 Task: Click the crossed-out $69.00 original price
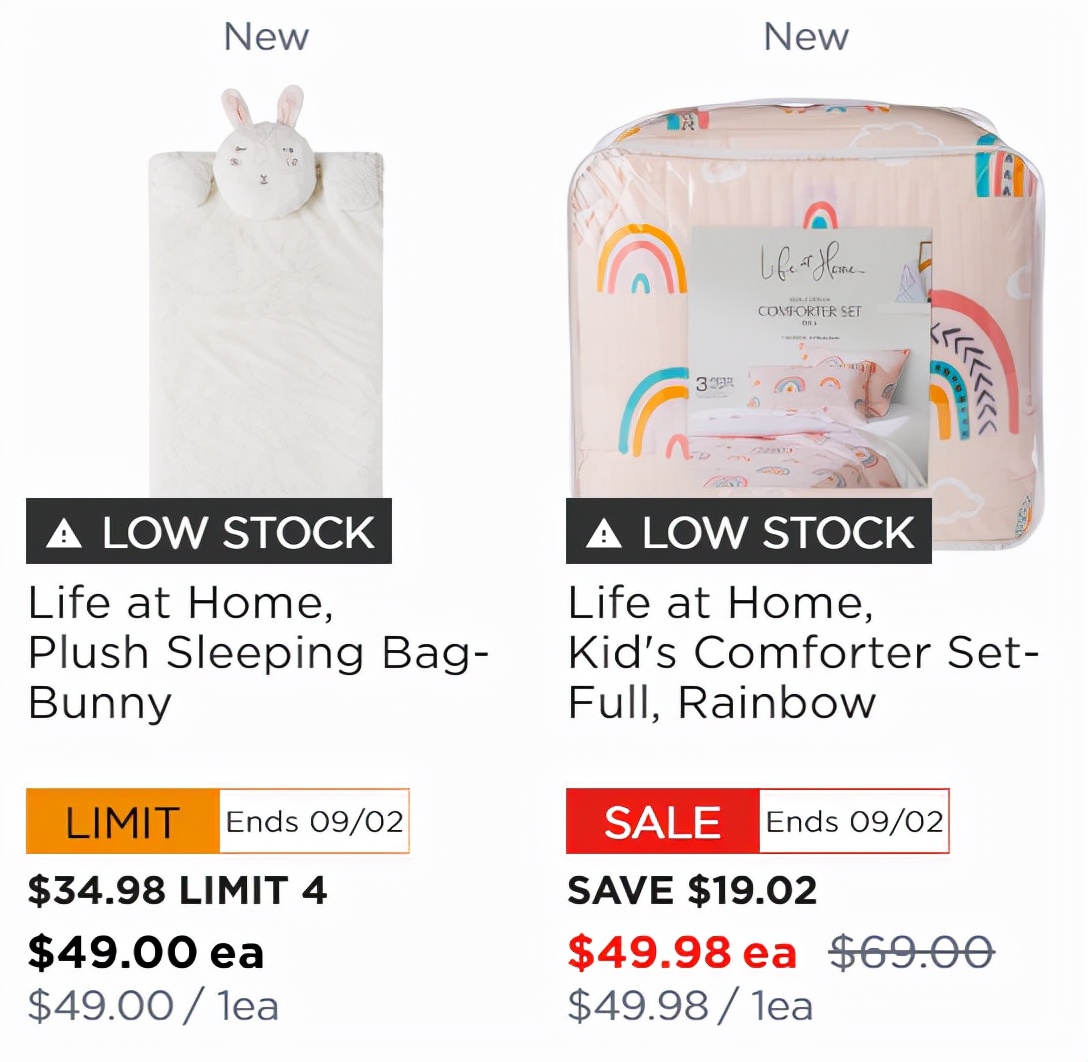(911, 952)
